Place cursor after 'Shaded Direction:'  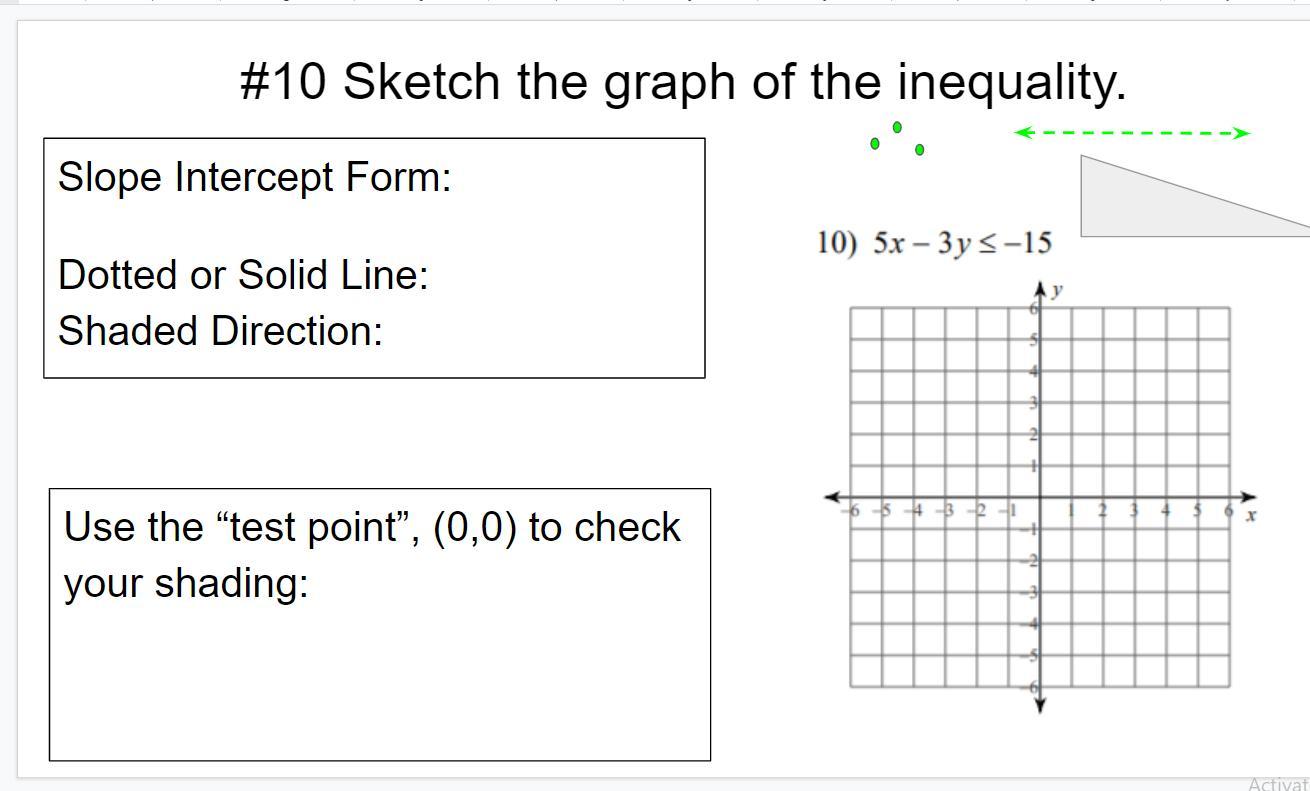pyautogui.click(x=385, y=330)
